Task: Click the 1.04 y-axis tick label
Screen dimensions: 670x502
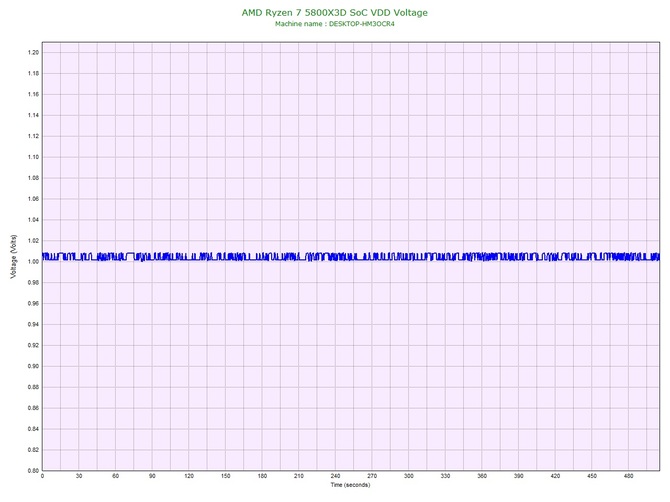Action: pyautogui.click(x=33, y=220)
